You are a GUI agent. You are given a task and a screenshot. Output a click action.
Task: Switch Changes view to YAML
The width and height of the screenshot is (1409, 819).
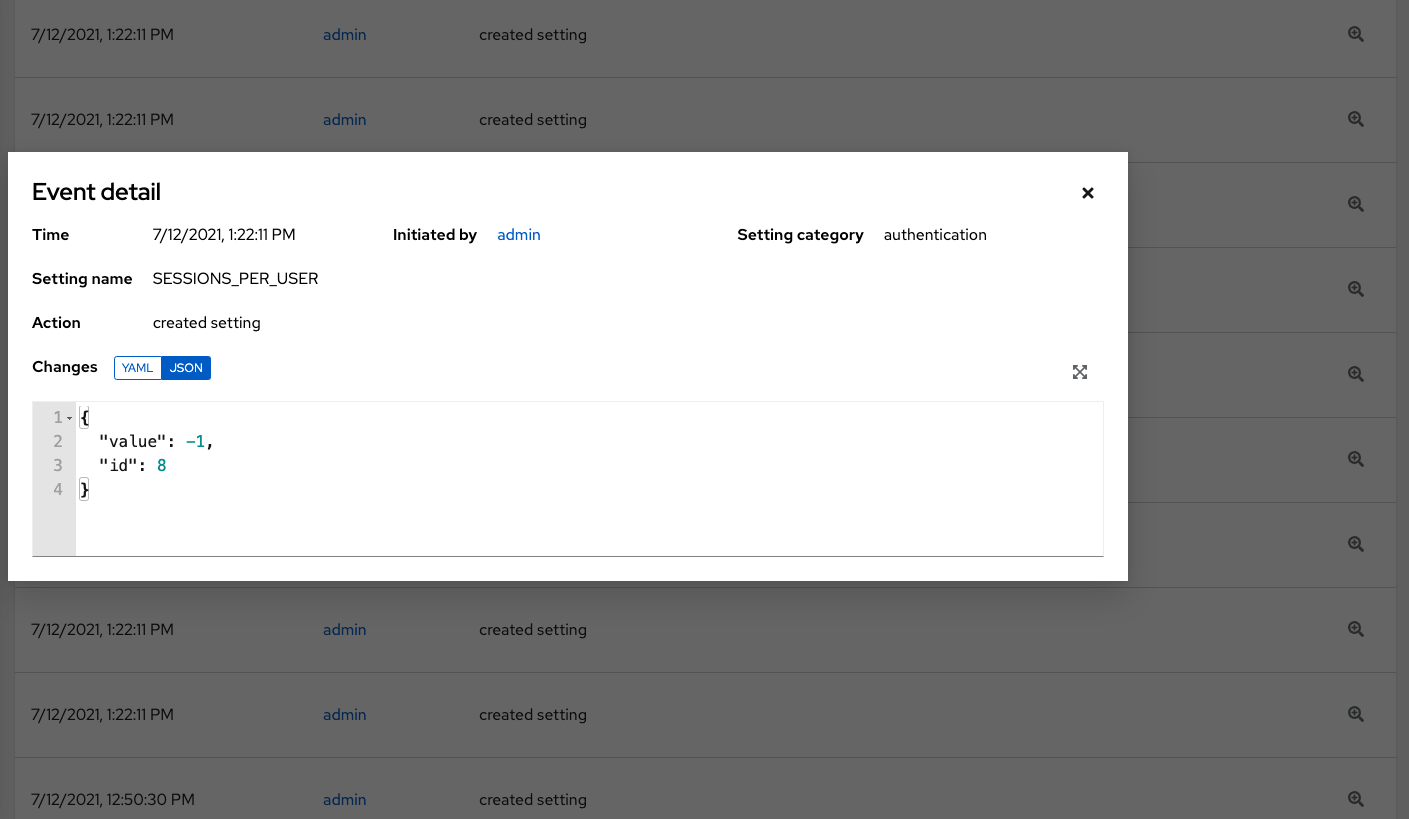click(x=138, y=368)
